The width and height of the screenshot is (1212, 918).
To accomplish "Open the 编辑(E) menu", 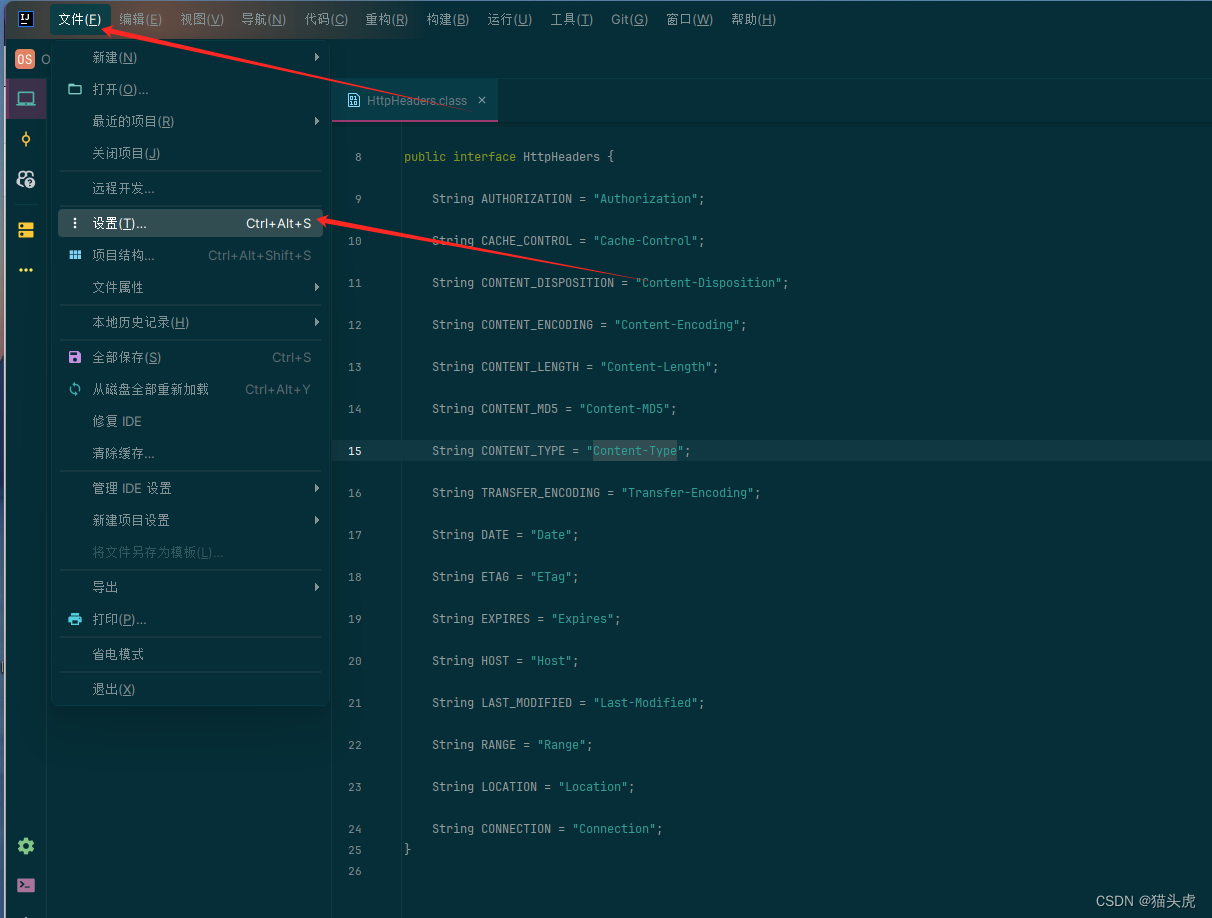I will coord(140,19).
